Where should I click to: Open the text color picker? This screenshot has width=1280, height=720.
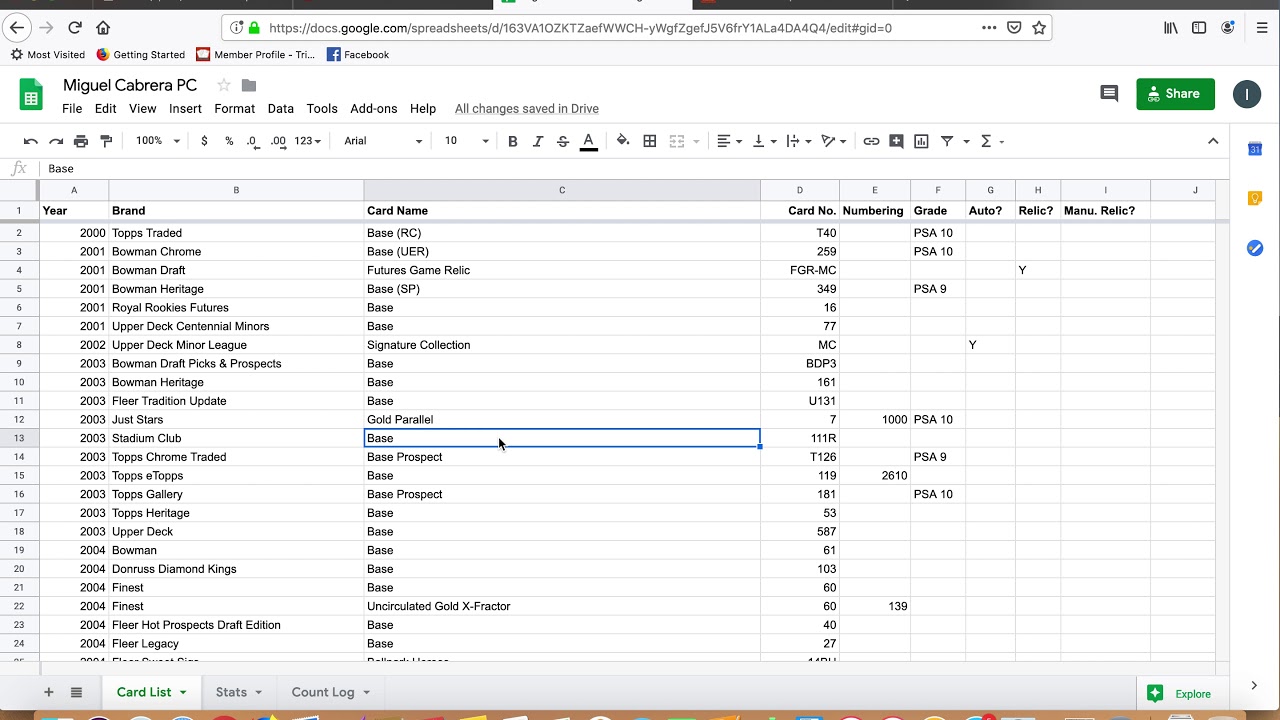589,141
